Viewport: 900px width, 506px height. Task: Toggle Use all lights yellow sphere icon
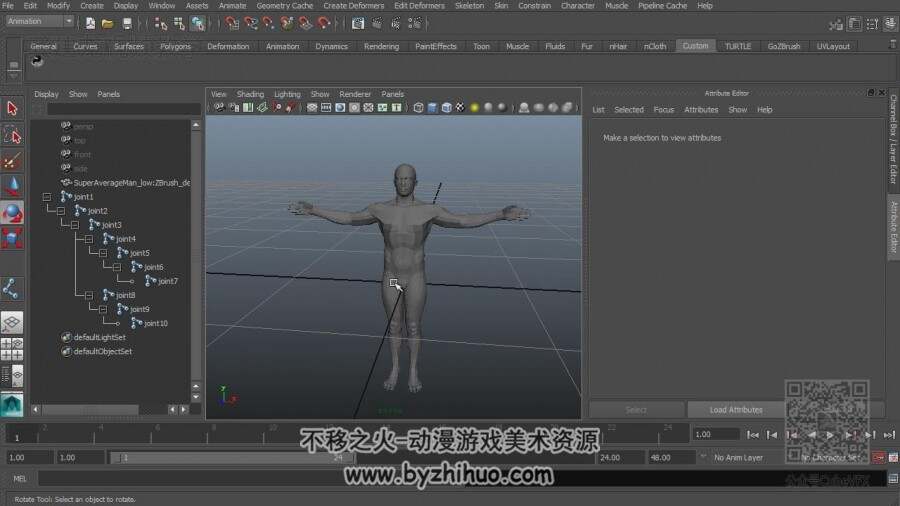coord(474,107)
